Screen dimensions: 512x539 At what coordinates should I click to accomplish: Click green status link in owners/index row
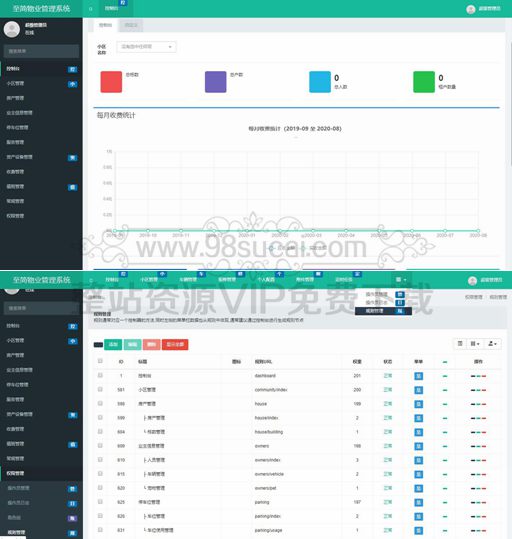coord(388,460)
